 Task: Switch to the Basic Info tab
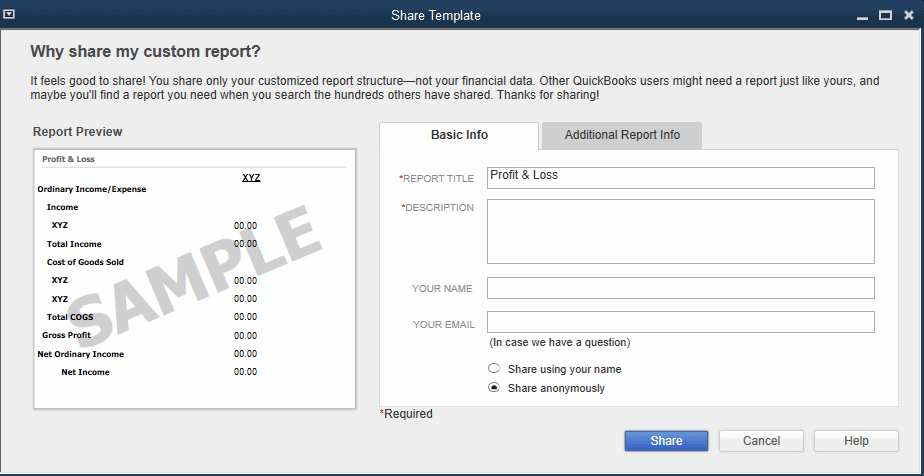459,135
